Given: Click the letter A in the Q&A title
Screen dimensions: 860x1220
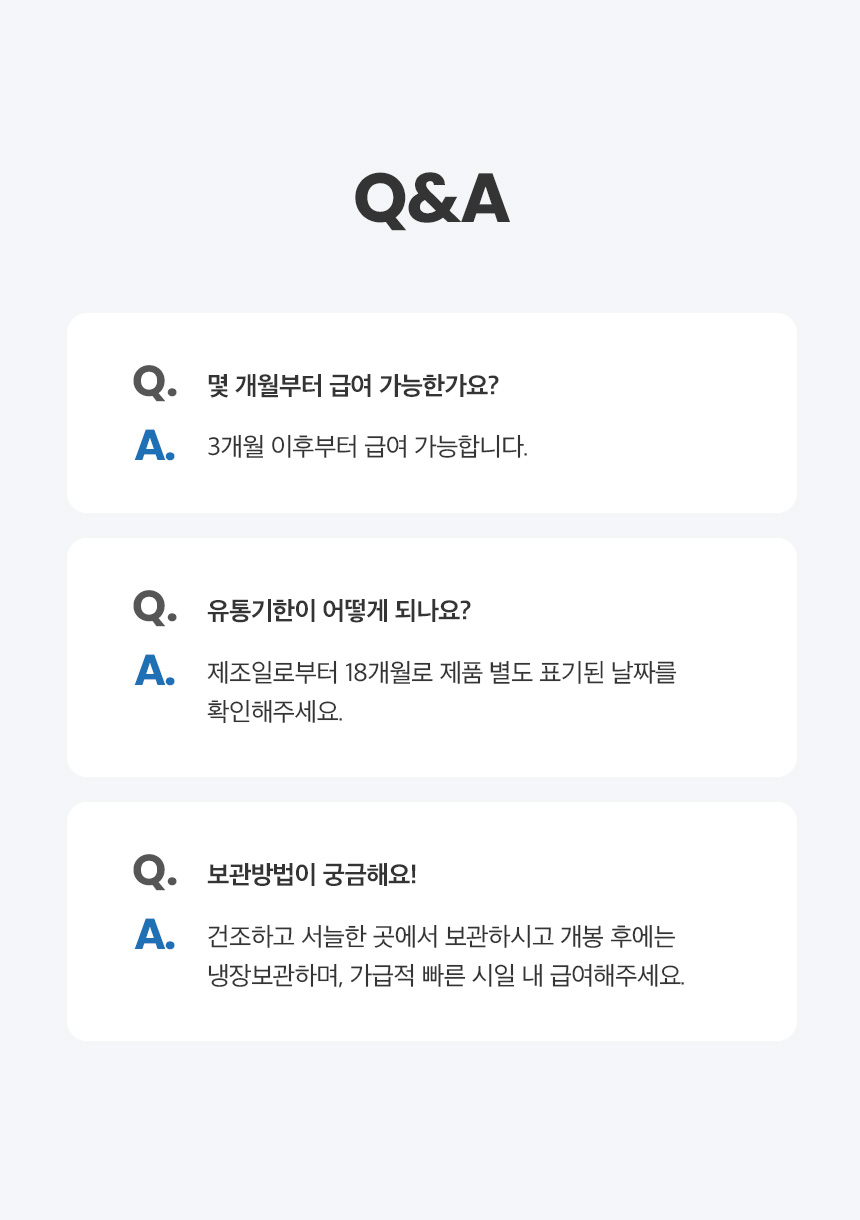Looking at the screenshot, I should (x=484, y=200).
